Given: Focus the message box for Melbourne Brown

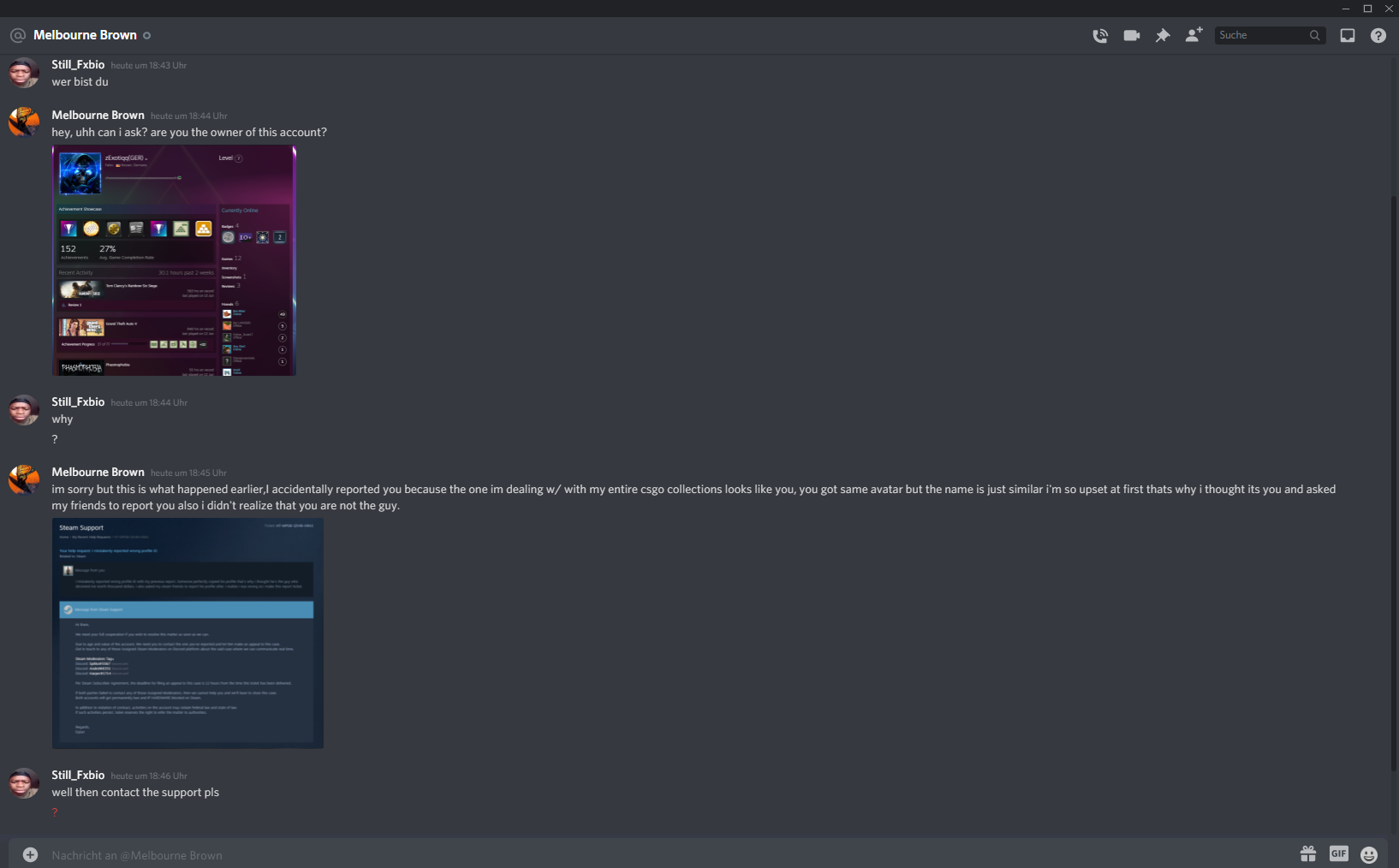Looking at the screenshot, I should click(668, 854).
